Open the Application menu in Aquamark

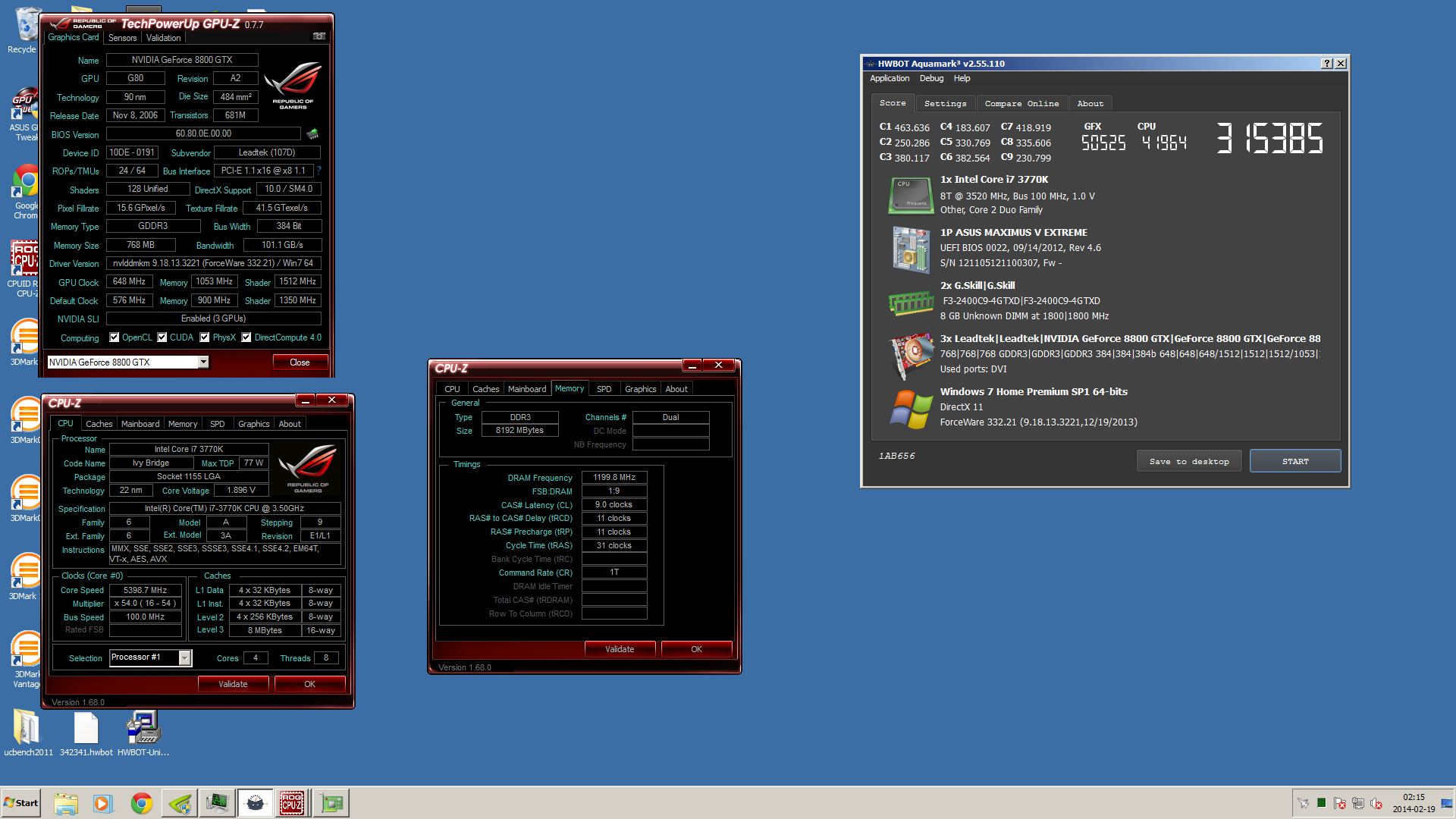[x=890, y=78]
